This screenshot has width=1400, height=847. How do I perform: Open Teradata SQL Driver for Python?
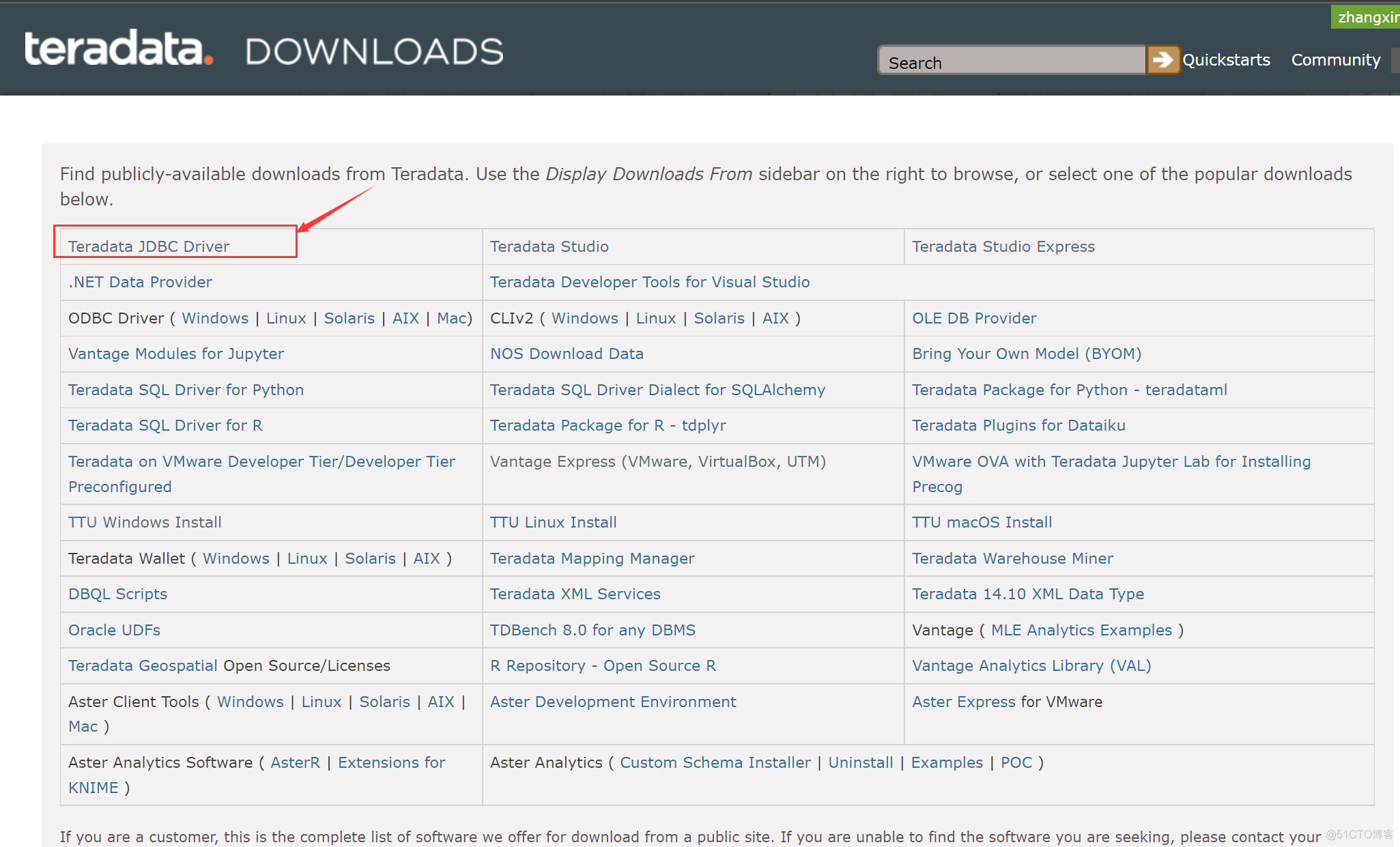(186, 390)
